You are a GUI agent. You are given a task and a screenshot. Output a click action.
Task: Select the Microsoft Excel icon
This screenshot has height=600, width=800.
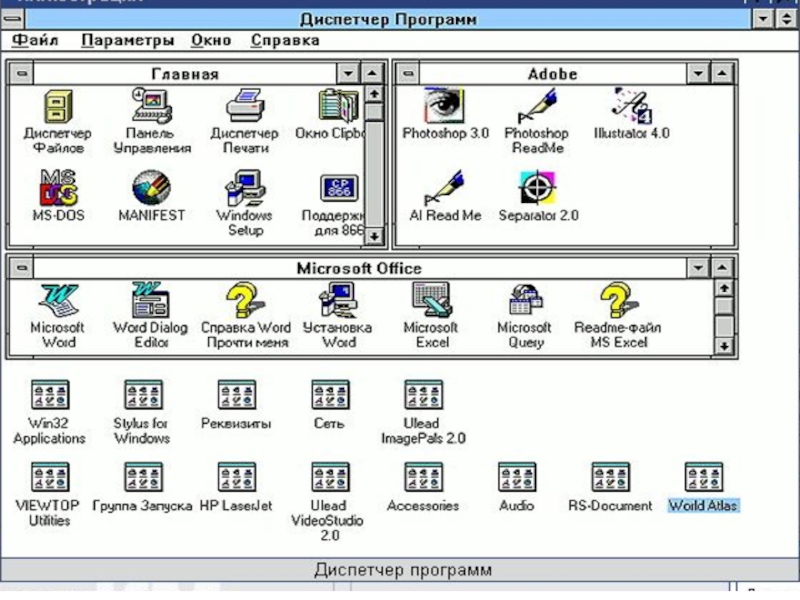click(x=430, y=301)
